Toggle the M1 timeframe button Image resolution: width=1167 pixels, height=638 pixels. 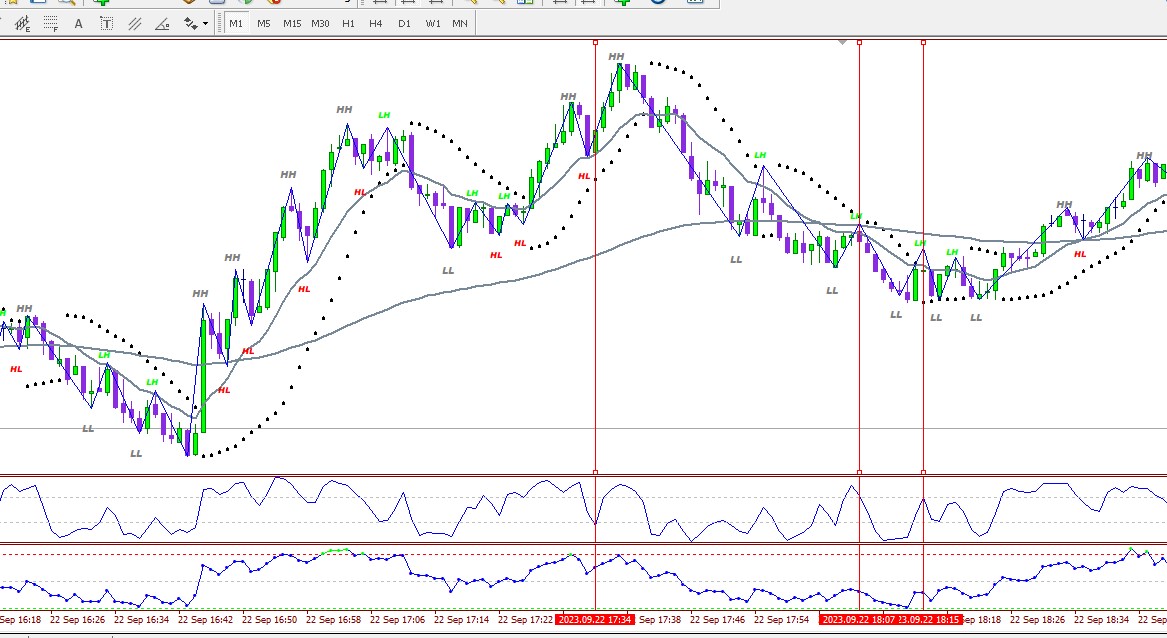point(236,24)
